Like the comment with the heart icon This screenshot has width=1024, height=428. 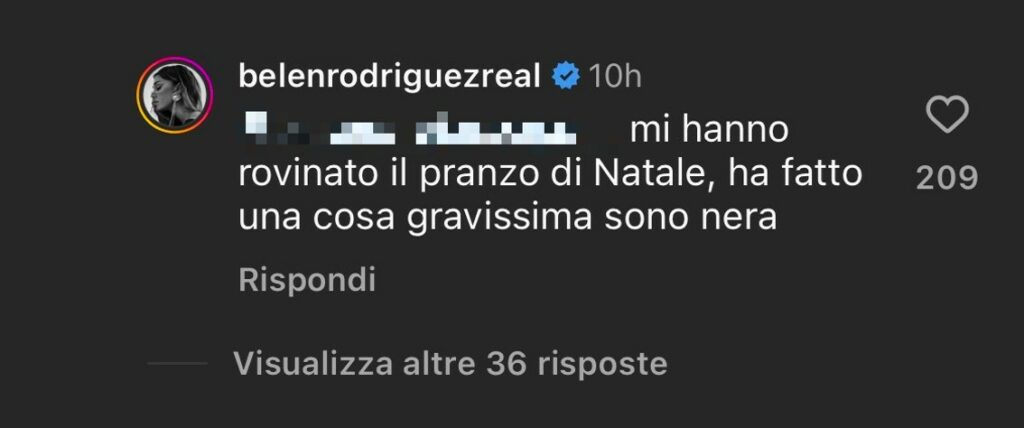(947, 117)
